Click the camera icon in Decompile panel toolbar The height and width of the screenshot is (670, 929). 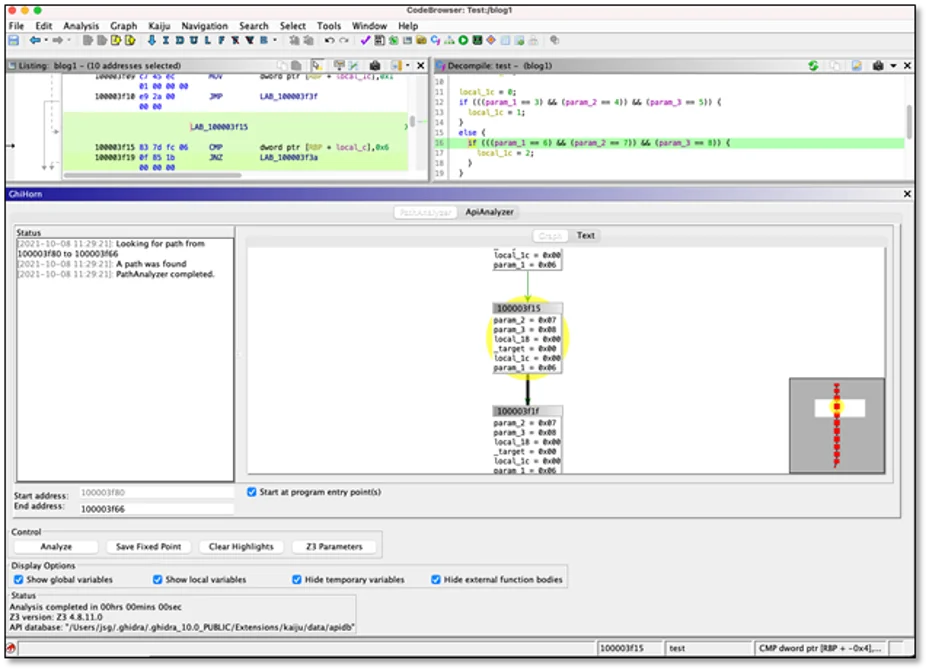[x=878, y=64]
